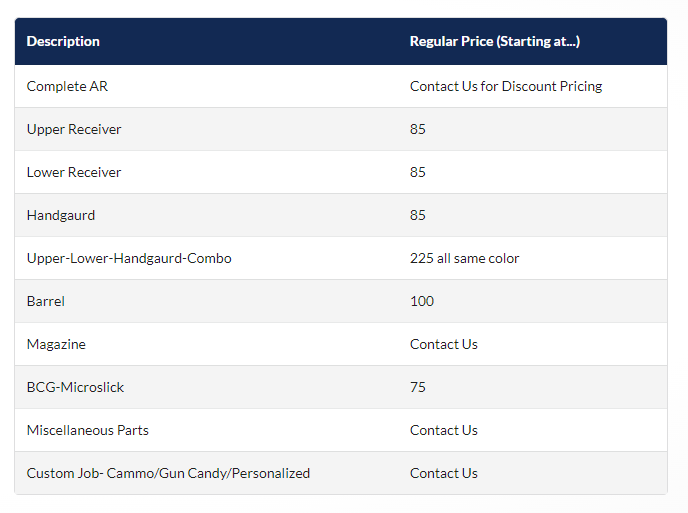688x513 pixels.
Task: Select the Upper Receiver row label
Action: (74, 129)
